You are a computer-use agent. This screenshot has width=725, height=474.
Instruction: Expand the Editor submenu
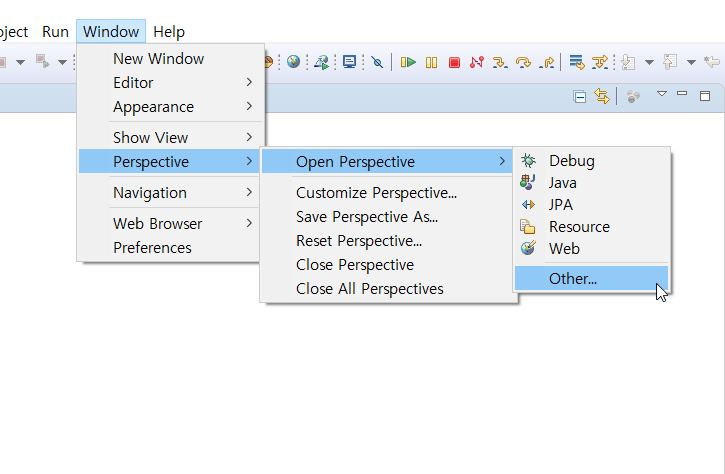tap(171, 83)
